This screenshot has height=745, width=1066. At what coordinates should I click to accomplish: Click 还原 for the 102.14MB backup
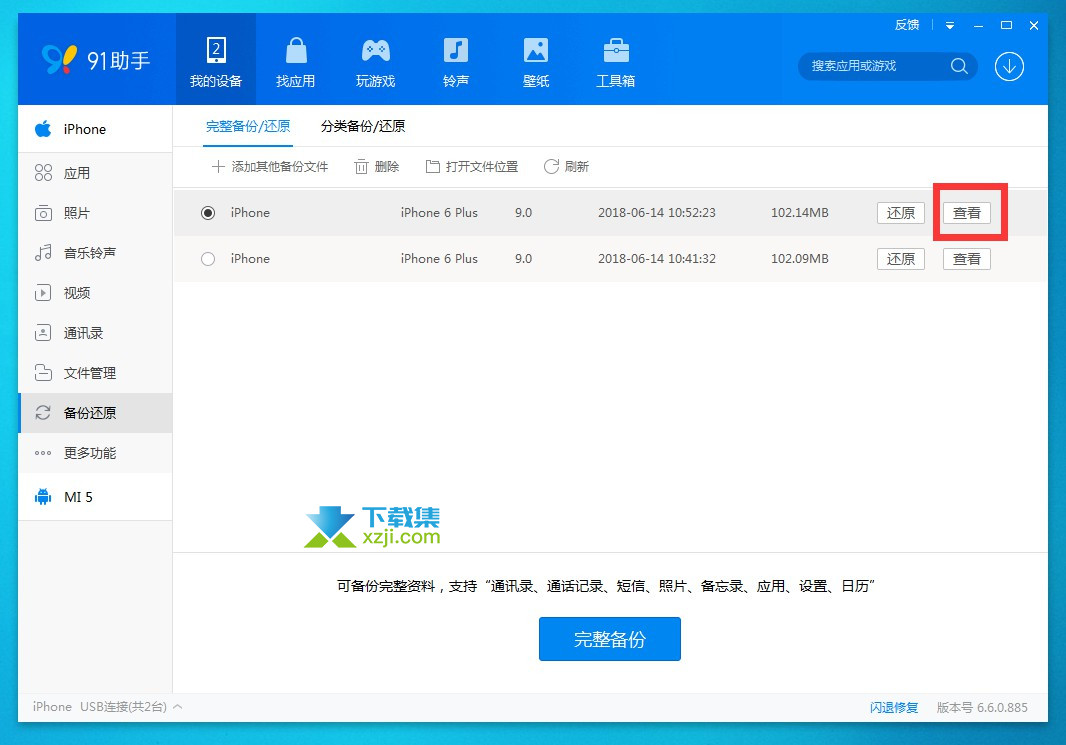click(x=901, y=213)
